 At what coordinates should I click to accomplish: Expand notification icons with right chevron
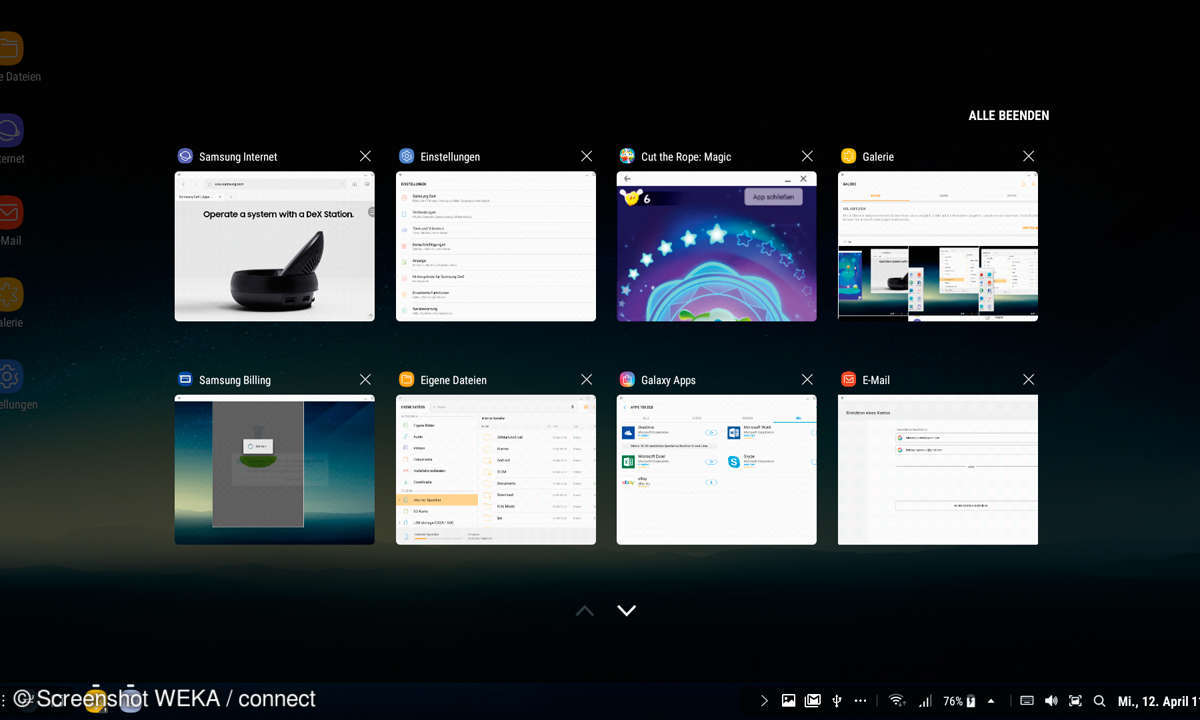pos(765,701)
